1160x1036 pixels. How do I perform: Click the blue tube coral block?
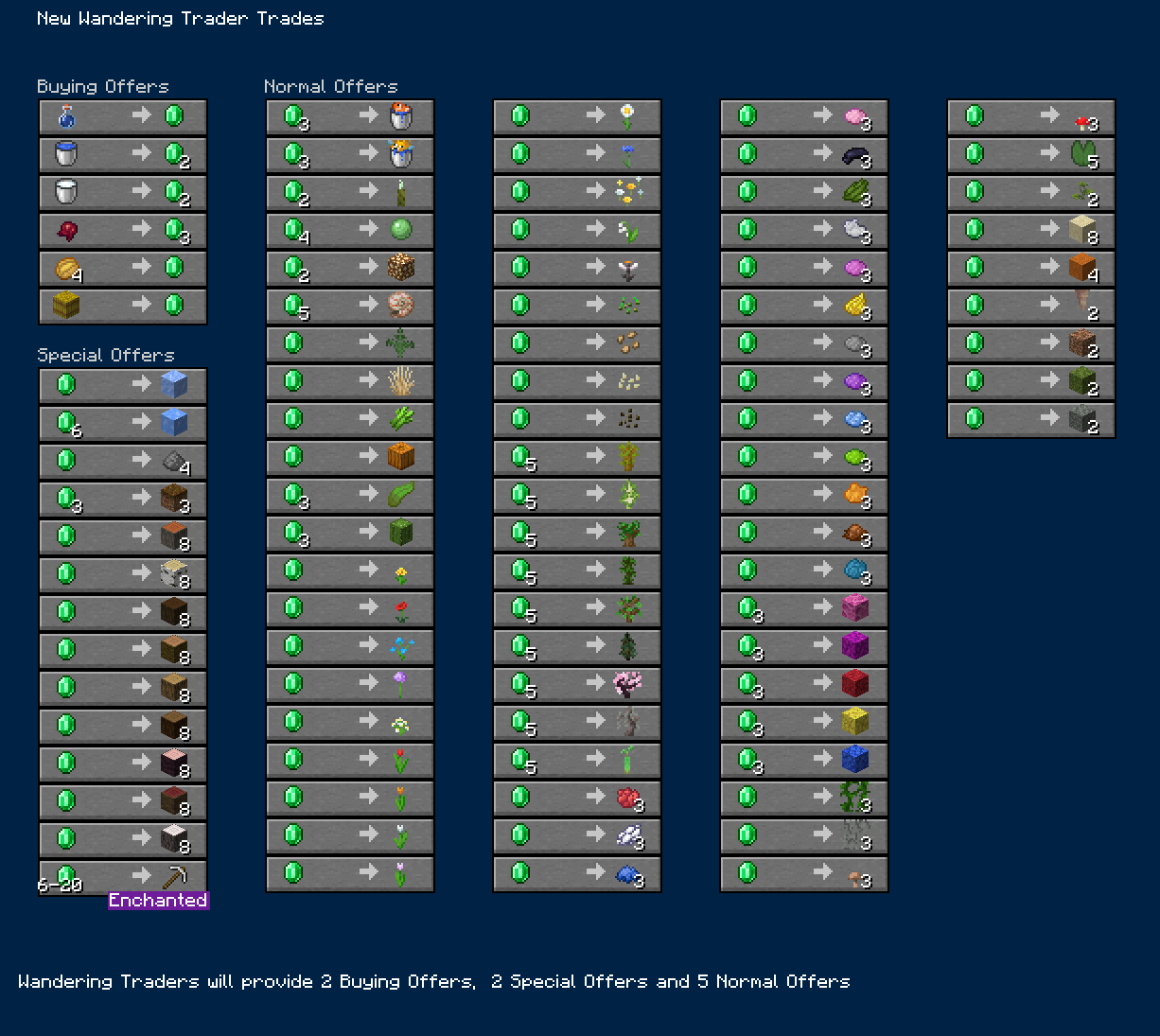point(855,760)
